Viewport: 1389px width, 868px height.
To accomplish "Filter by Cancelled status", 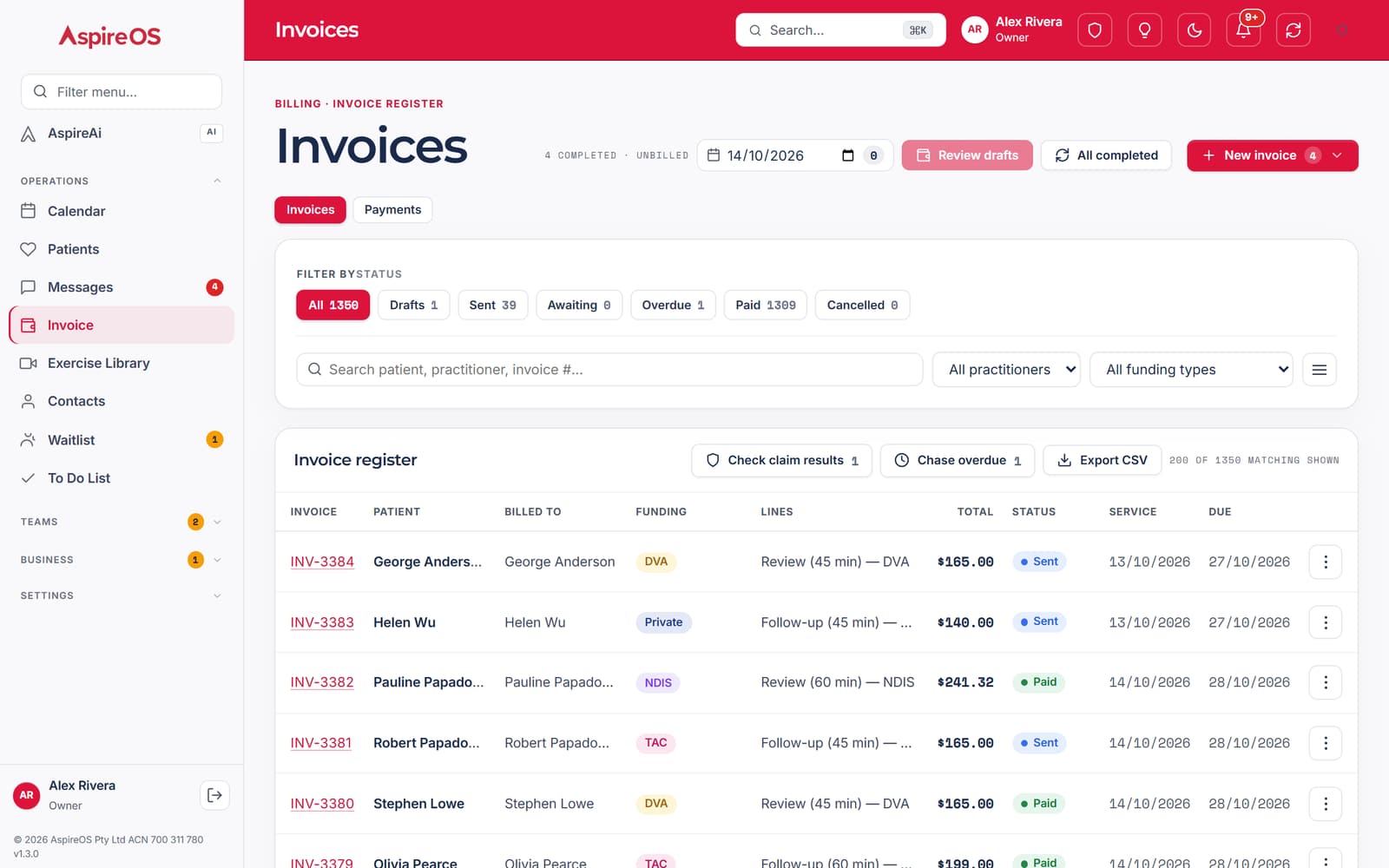I will point(862,305).
